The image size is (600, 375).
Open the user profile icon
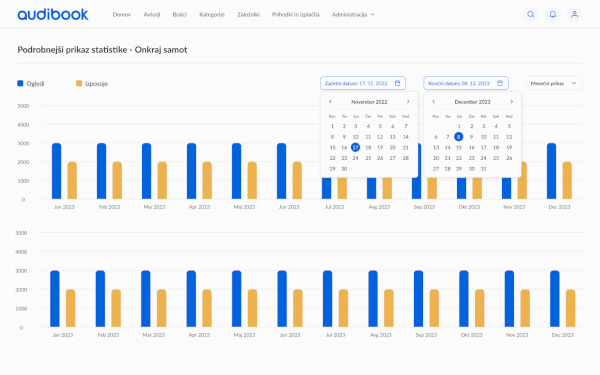coord(574,15)
